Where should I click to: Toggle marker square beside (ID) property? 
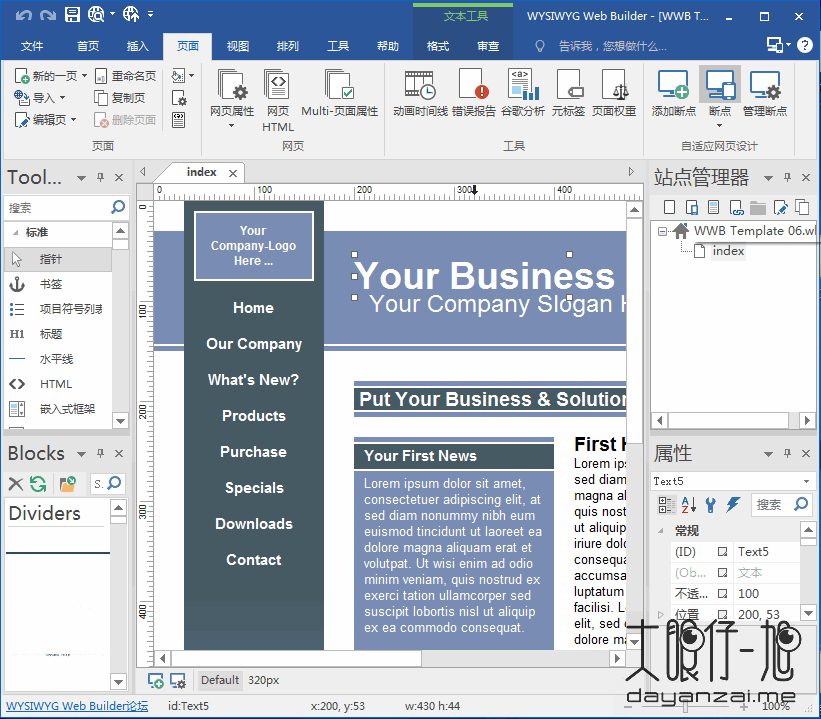723,551
